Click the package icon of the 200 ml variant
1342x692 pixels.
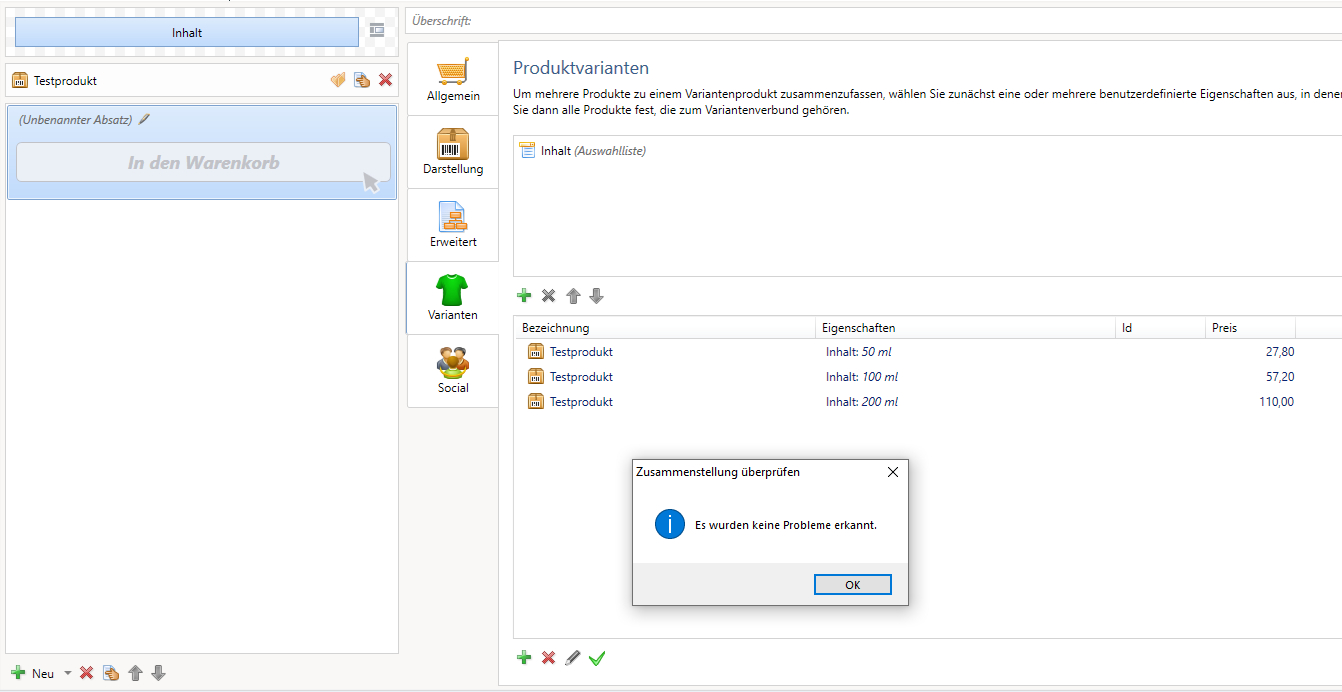point(536,402)
